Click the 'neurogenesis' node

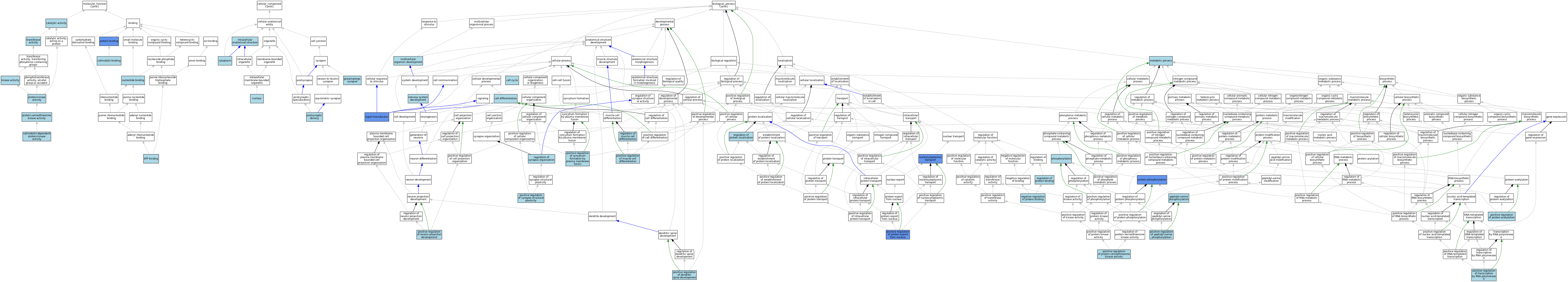point(429,117)
